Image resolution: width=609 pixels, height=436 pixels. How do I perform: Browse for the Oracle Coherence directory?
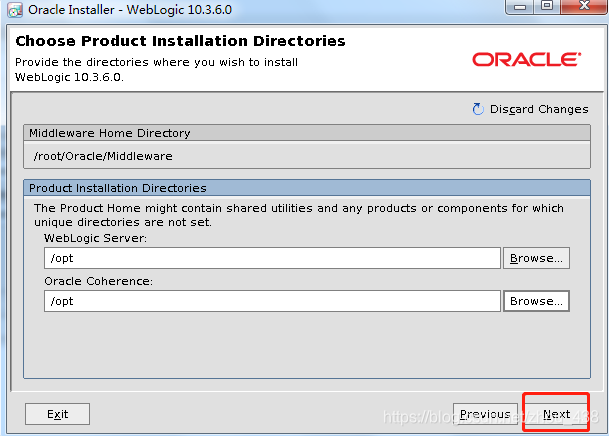pos(536,301)
